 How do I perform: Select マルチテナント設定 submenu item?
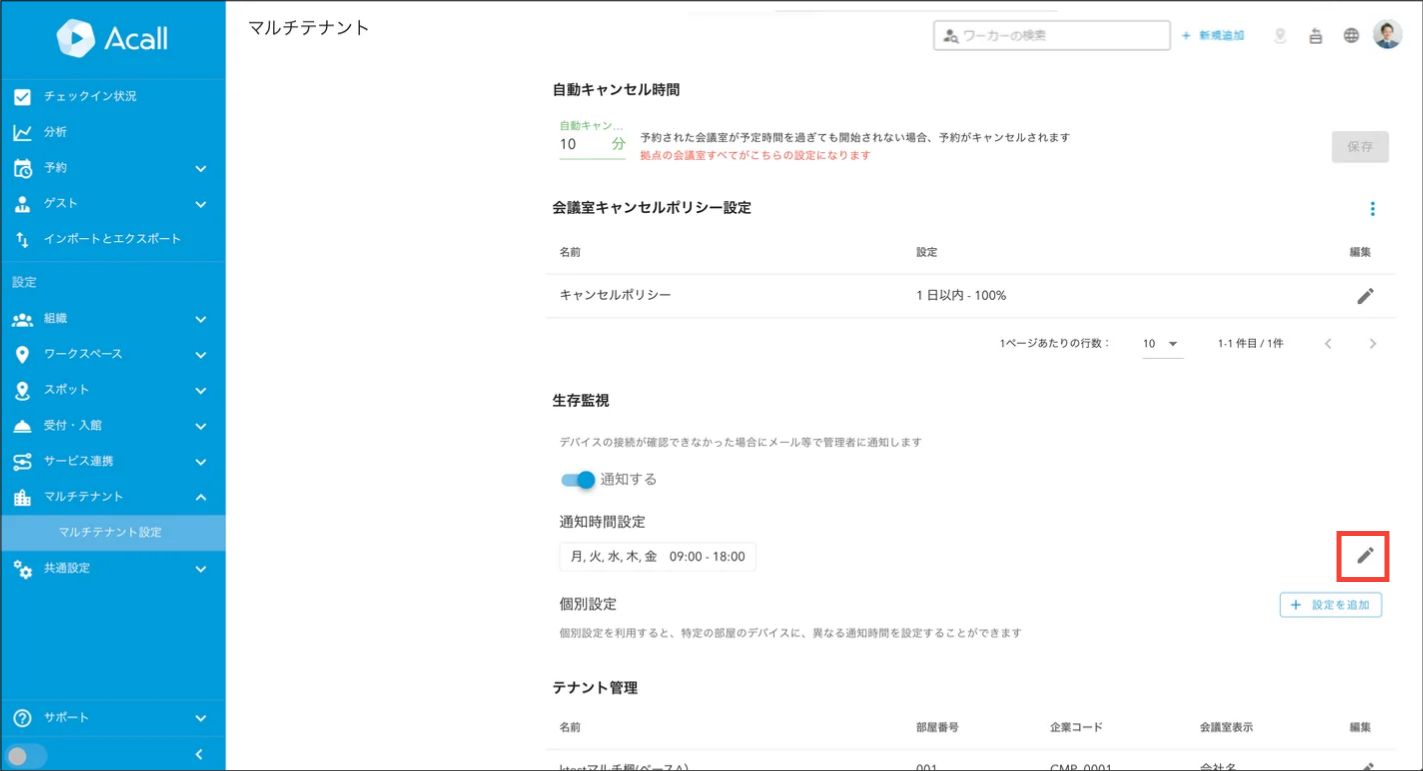[110, 532]
